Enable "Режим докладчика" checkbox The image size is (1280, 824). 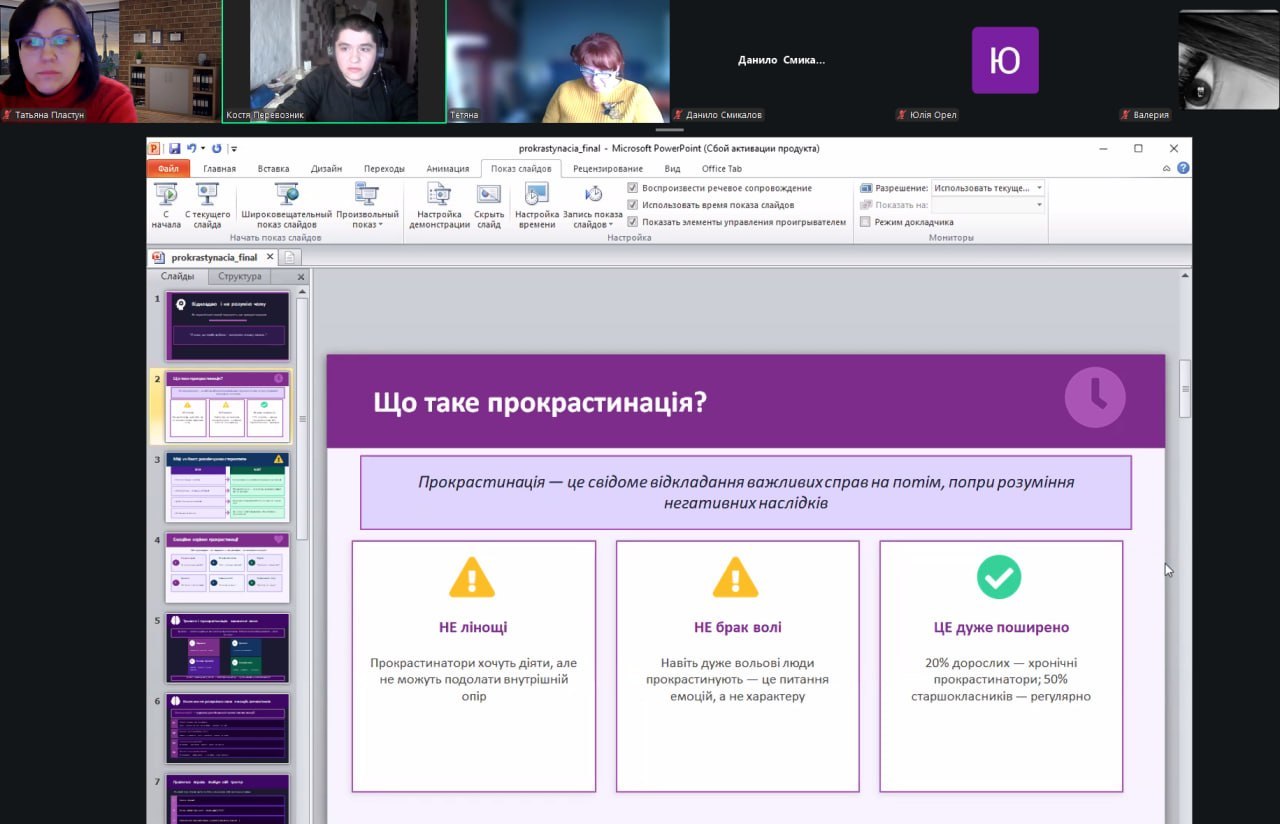[x=865, y=222]
